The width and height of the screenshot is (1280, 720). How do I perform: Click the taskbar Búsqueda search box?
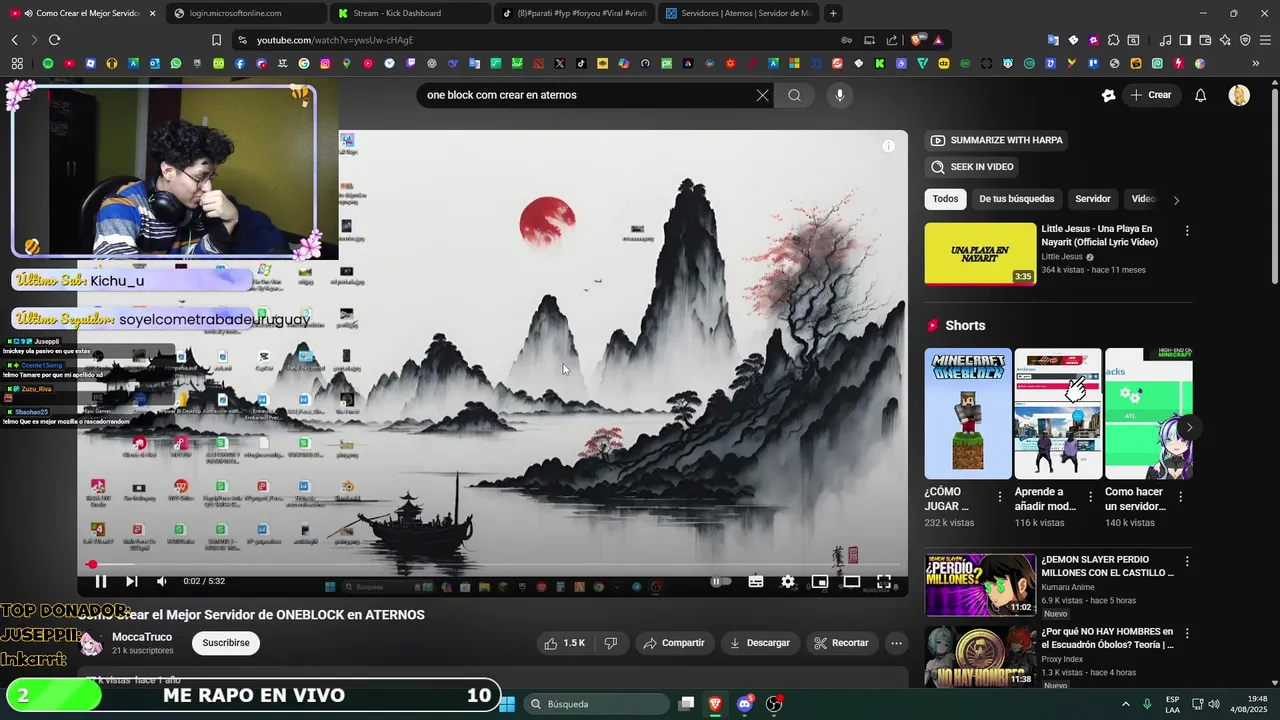click(x=597, y=704)
